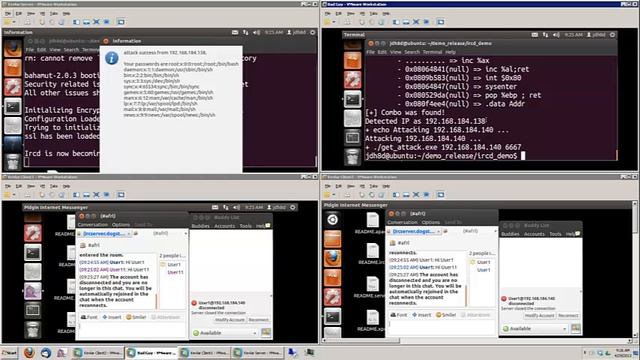Switch to Bad Guy VMware taskbar button

(x=151, y=353)
